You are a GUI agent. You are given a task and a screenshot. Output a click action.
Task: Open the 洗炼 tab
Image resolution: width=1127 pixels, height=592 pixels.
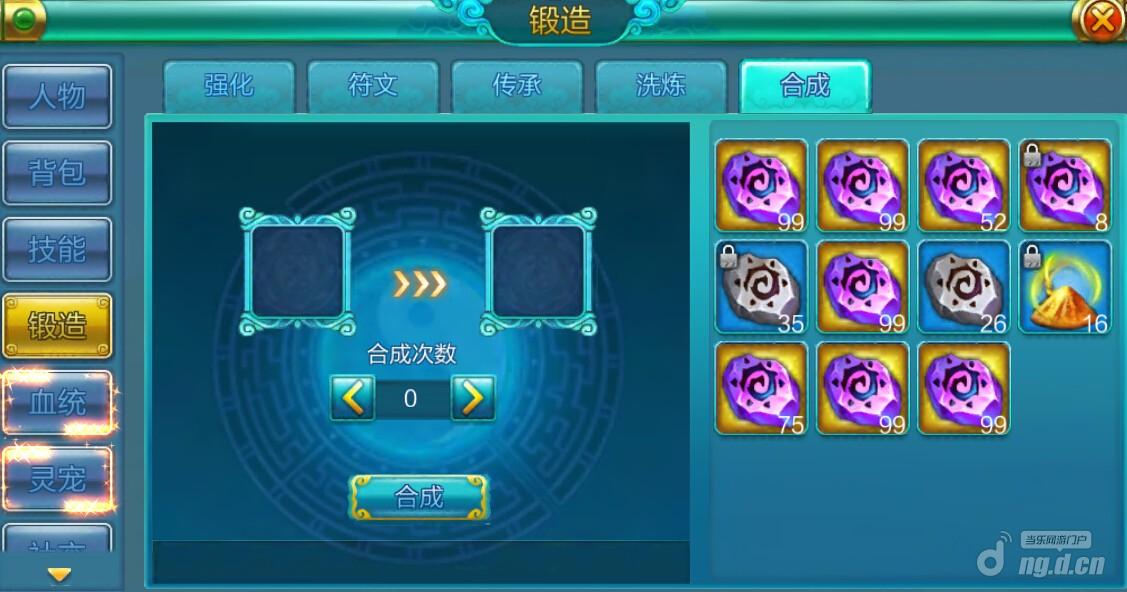pos(661,86)
